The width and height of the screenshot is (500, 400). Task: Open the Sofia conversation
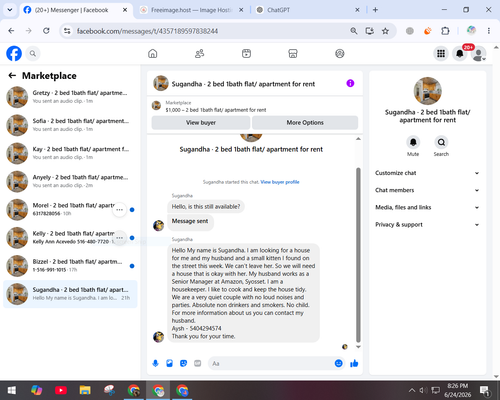tap(70, 125)
